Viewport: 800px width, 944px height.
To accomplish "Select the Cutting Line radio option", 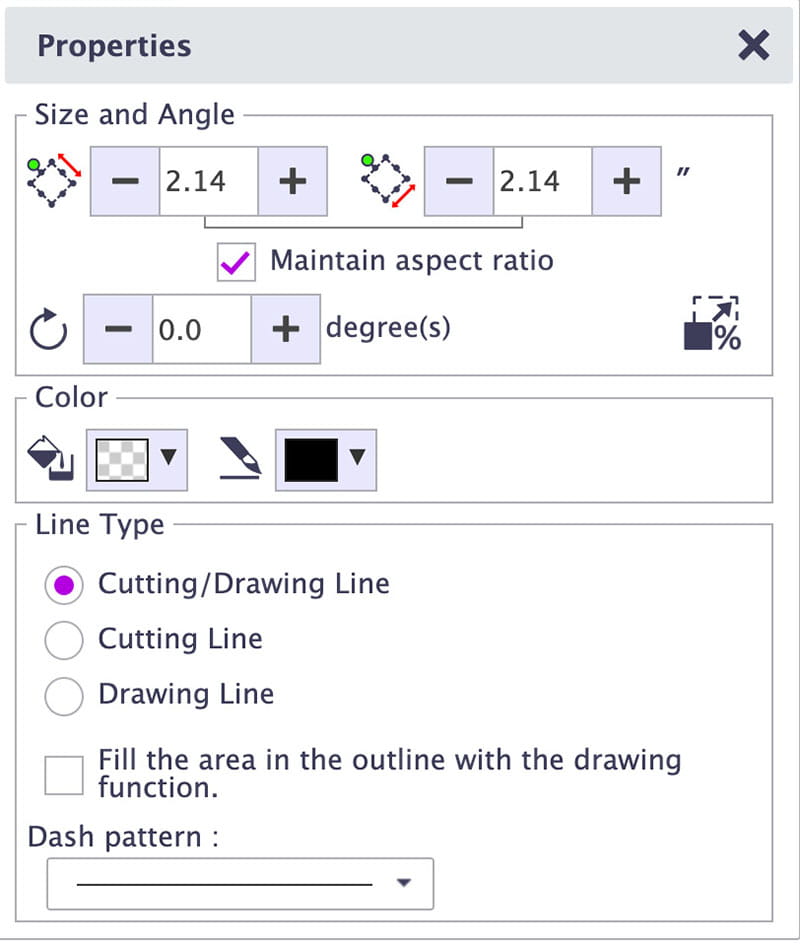I will click(x=64, y=640).
